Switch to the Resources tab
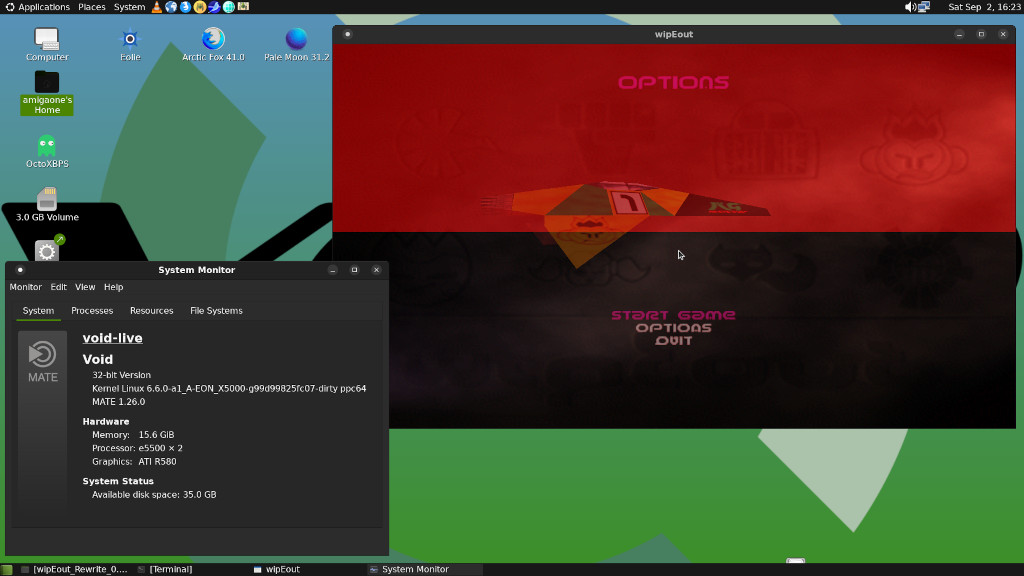This screenshot has height=576, width=1024. tap(152, 311)
